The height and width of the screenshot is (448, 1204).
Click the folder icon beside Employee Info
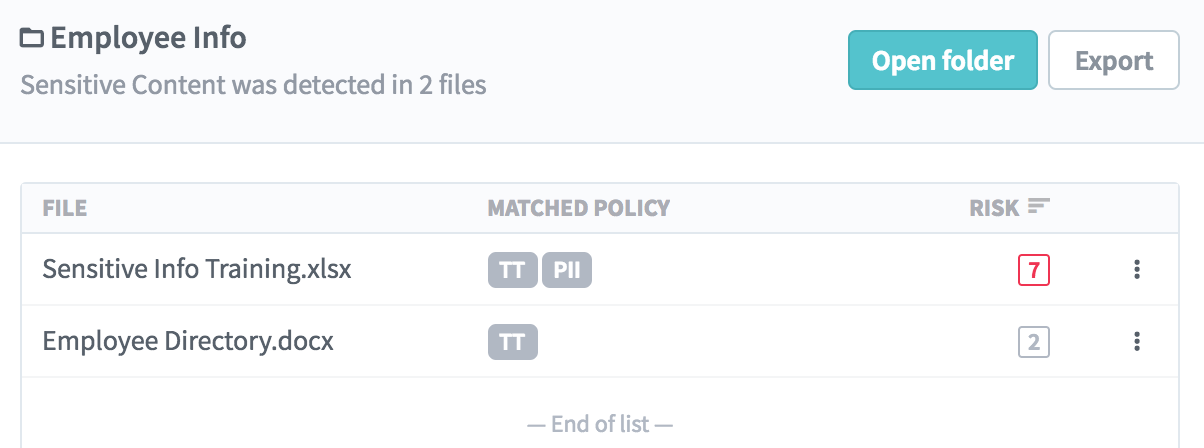pos(32,40)
